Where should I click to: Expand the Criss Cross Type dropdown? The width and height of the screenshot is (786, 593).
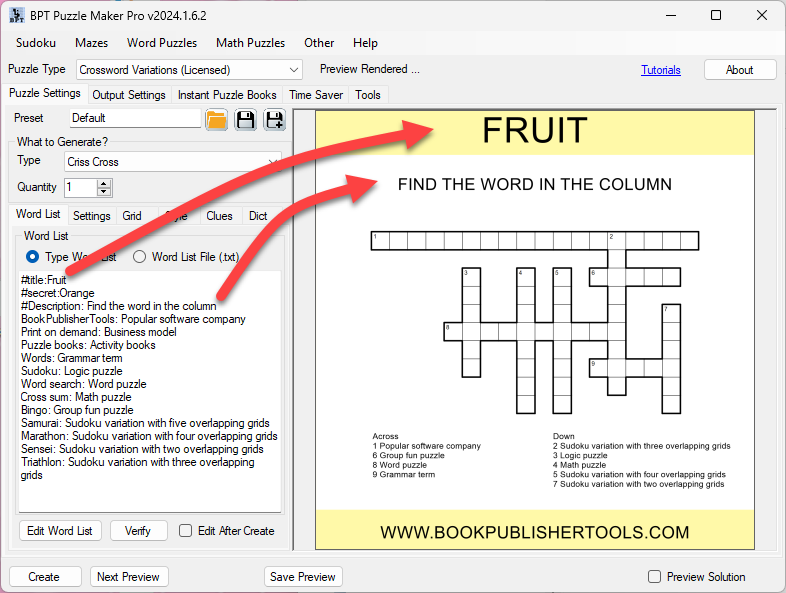point(274,162)
